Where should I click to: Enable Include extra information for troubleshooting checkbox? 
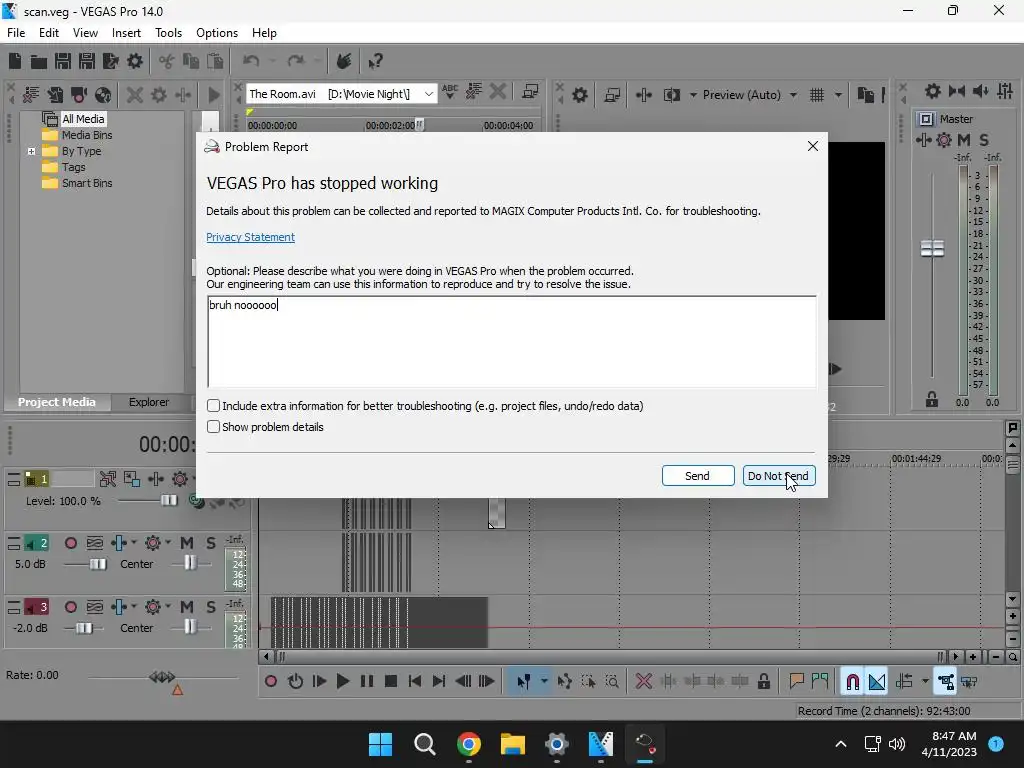[x=214, y=406]
